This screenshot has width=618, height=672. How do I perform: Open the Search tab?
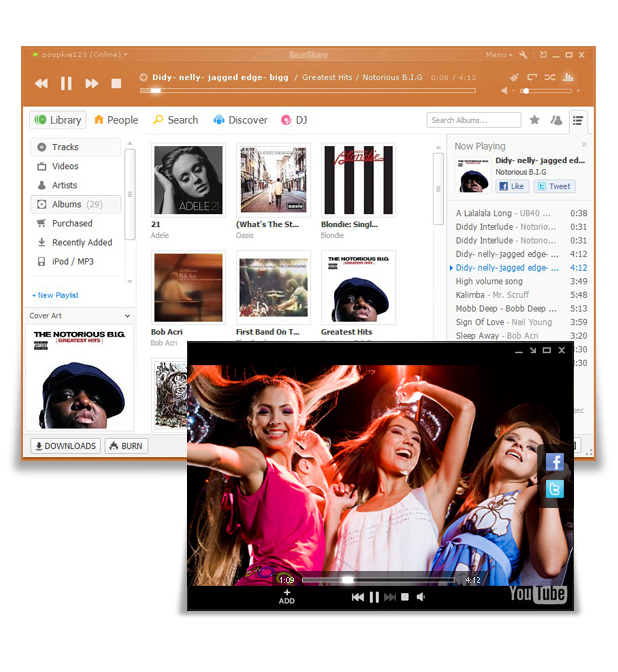pyautogui.click(x=176, y=120)
